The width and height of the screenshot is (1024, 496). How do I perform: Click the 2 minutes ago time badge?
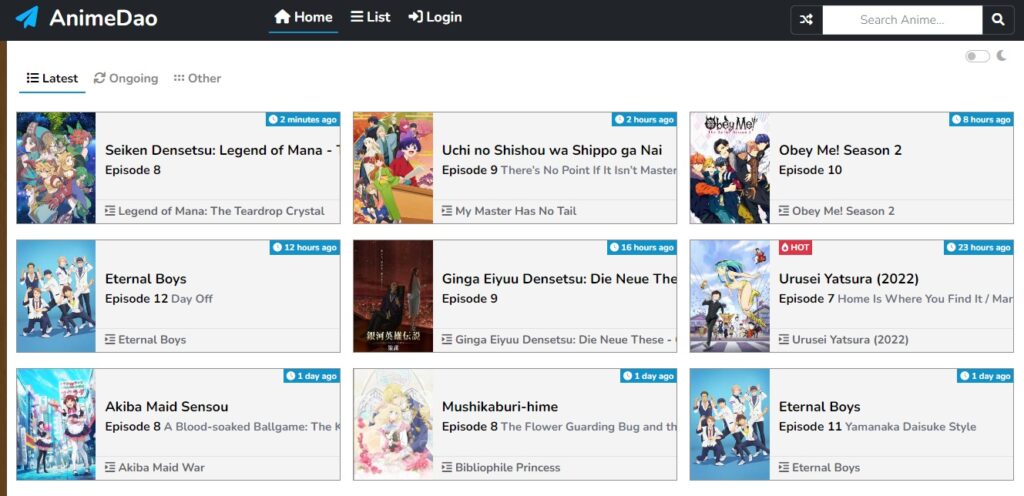pyautogui.click(x=303, y=119)
